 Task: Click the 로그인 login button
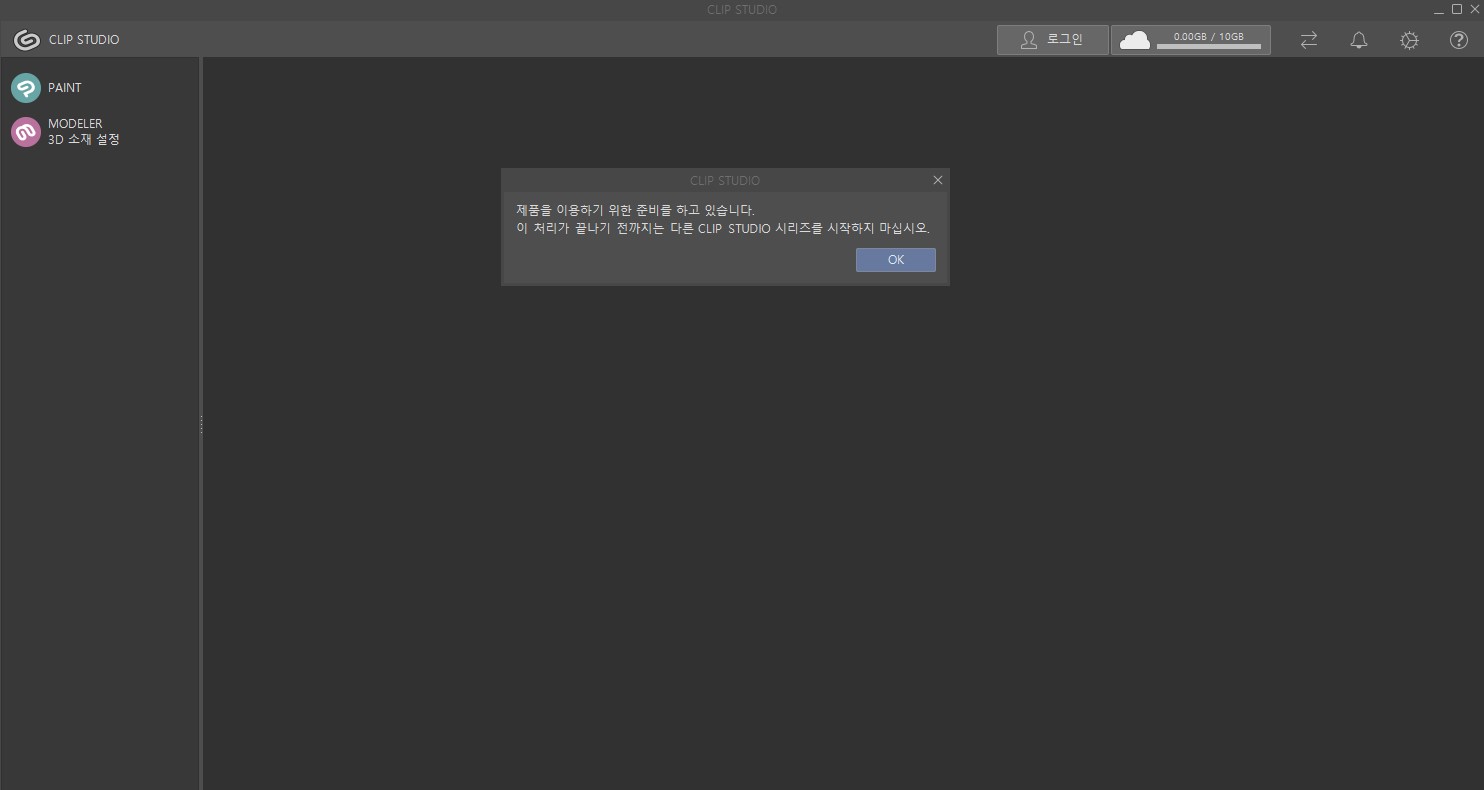point(1053,40)
